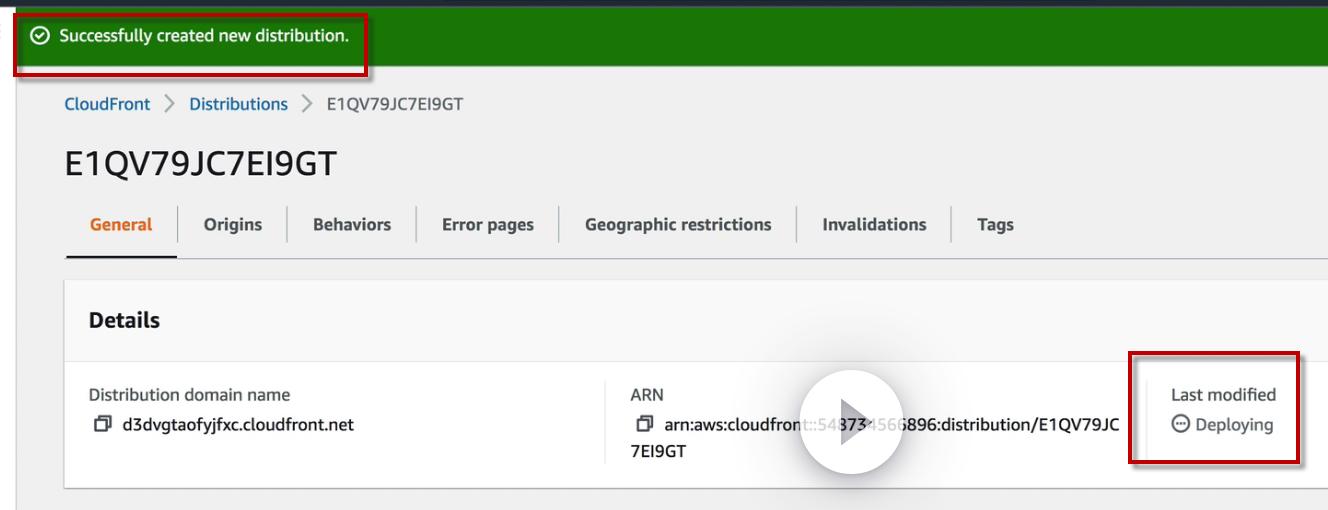Click the Deploying status ellipsis icon

click(1180, 424)
